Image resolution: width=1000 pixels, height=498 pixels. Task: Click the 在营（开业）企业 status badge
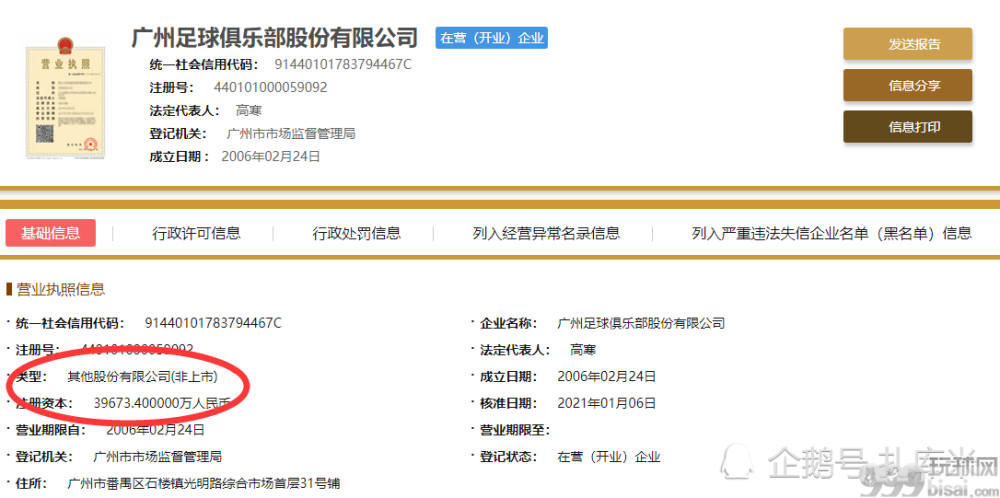pos(492,38)
